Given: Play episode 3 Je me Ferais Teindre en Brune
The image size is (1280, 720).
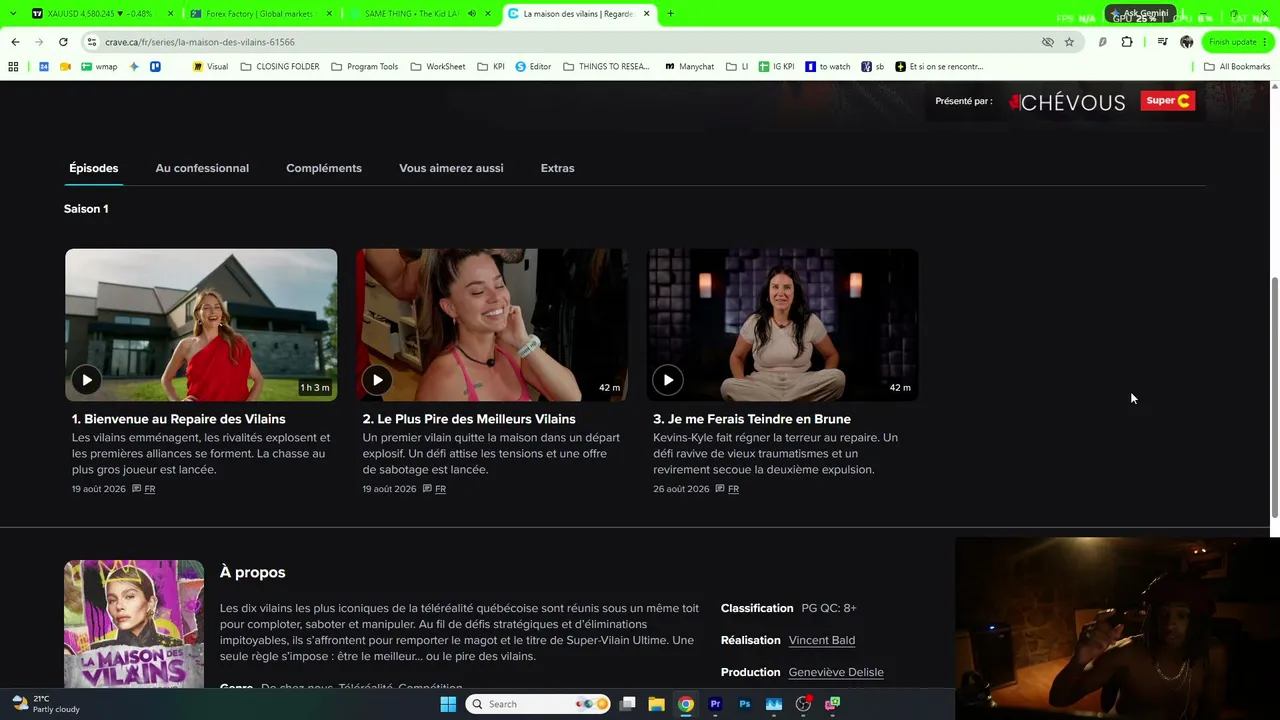Looking at the screenshot, I should [x=668, y=380].
